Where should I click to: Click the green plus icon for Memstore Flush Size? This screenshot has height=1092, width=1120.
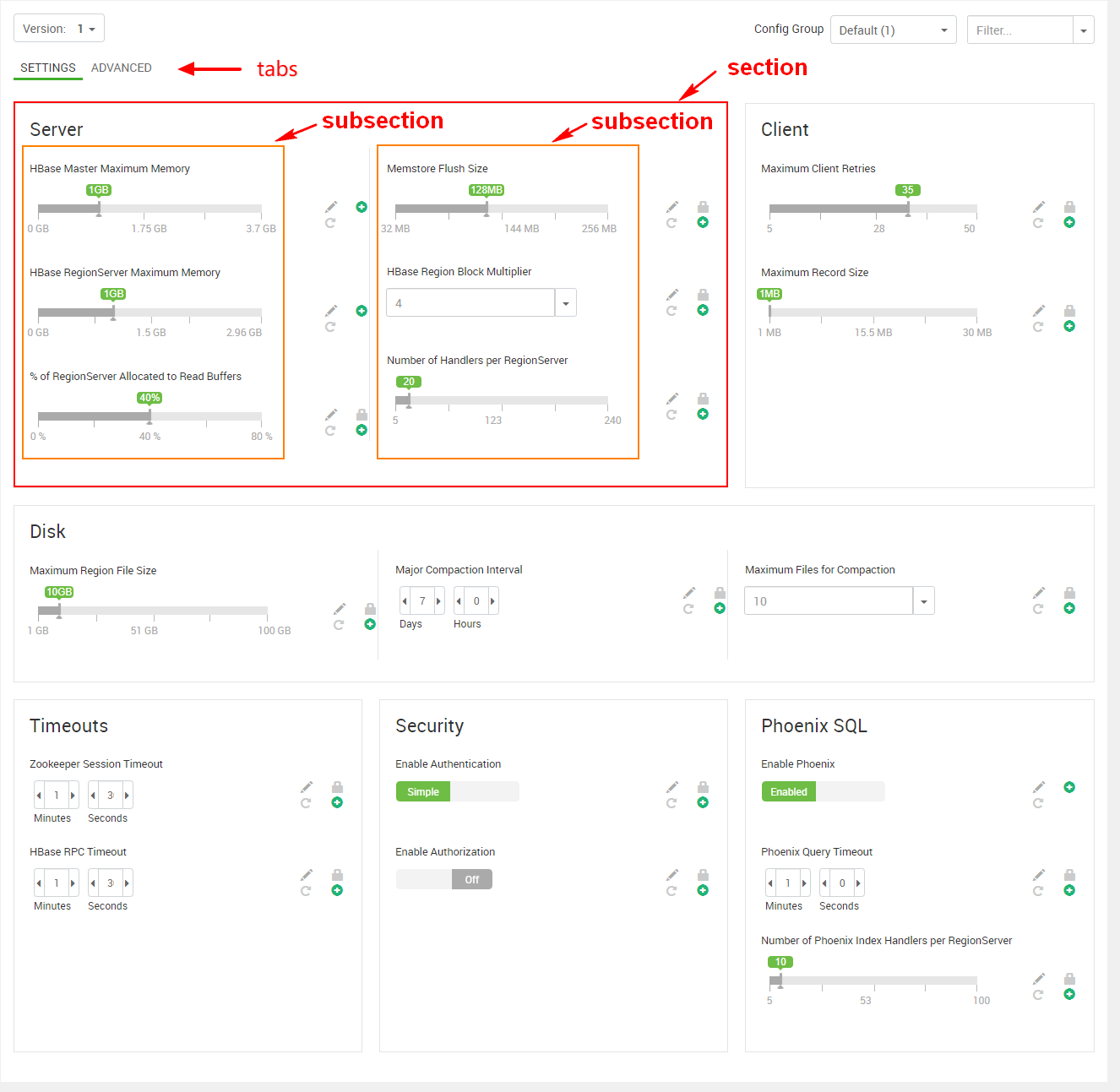703,223
